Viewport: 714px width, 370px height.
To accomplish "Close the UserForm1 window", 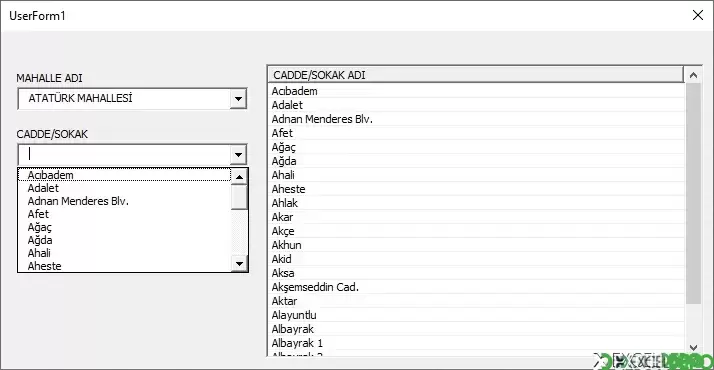I will coord(698,15).
